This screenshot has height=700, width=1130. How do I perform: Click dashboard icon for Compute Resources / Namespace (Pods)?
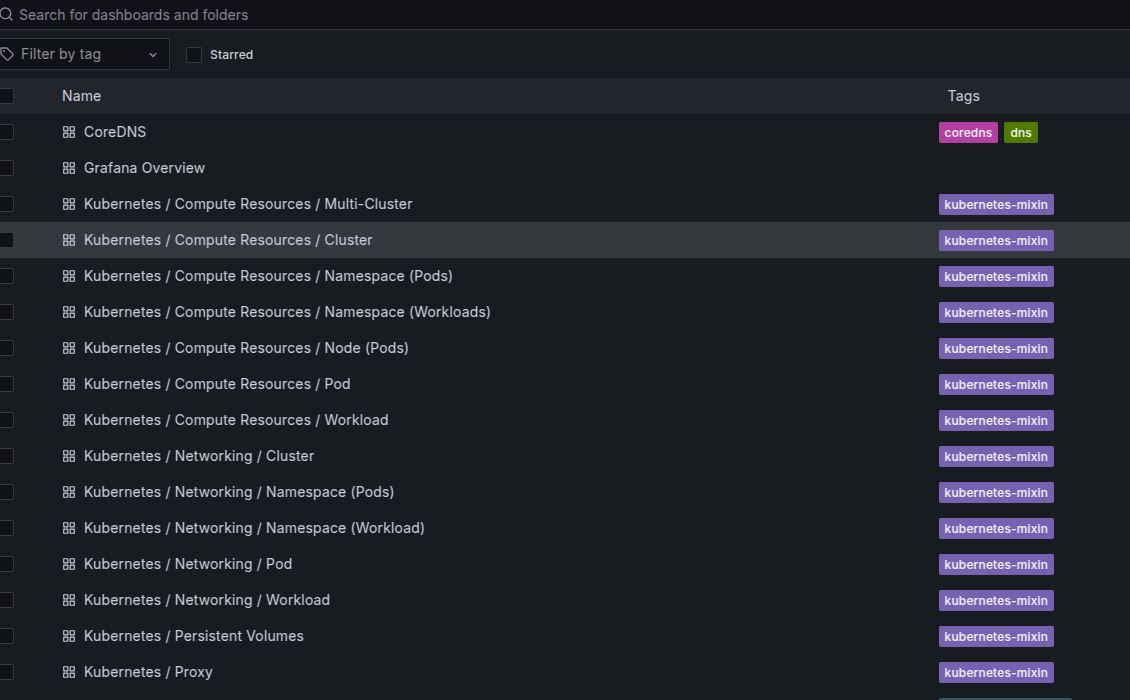click(x=69, y=276)
